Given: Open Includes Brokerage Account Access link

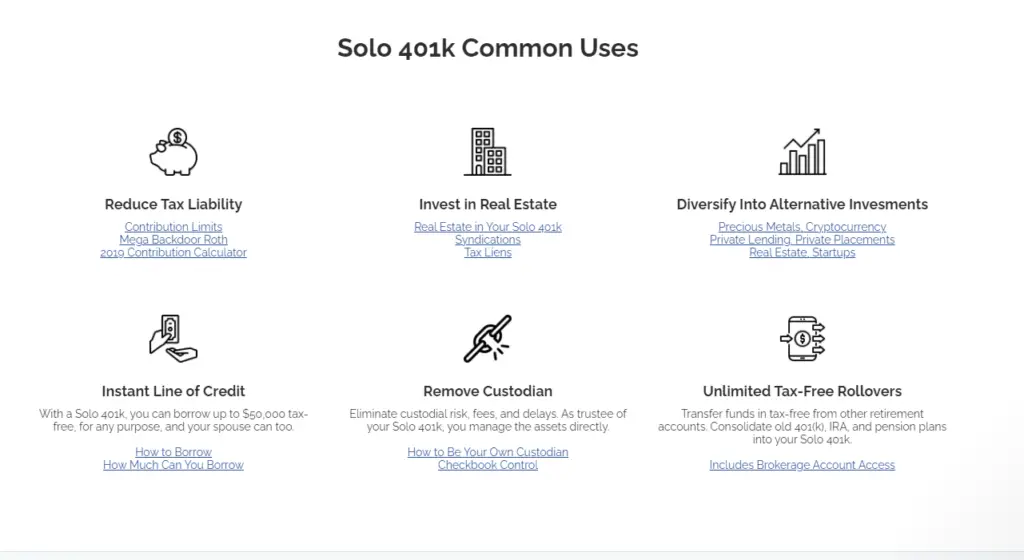Looking at the screenshot, I should click(x=802, y=465).
